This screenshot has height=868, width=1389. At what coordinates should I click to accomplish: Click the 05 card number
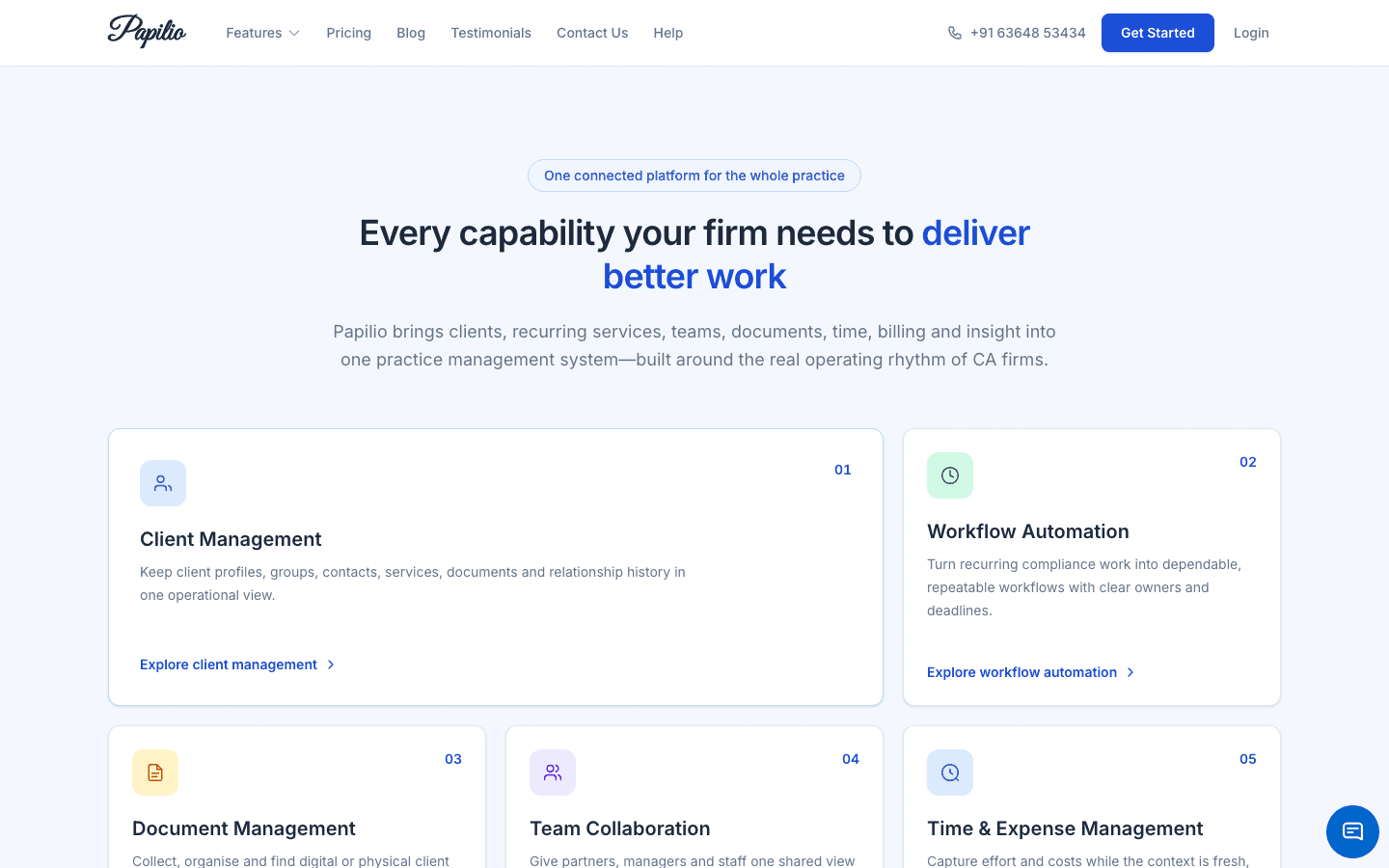point(1248,759)
